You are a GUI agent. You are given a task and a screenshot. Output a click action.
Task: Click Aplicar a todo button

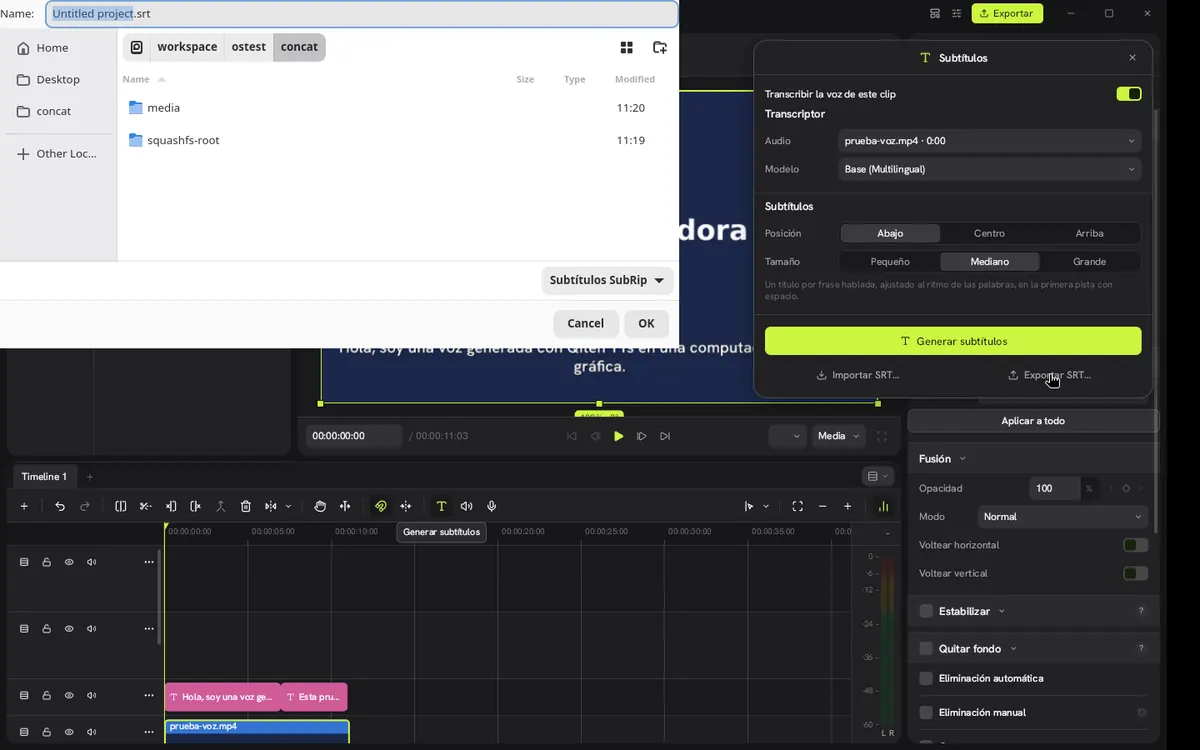(x=1033, y=421)
